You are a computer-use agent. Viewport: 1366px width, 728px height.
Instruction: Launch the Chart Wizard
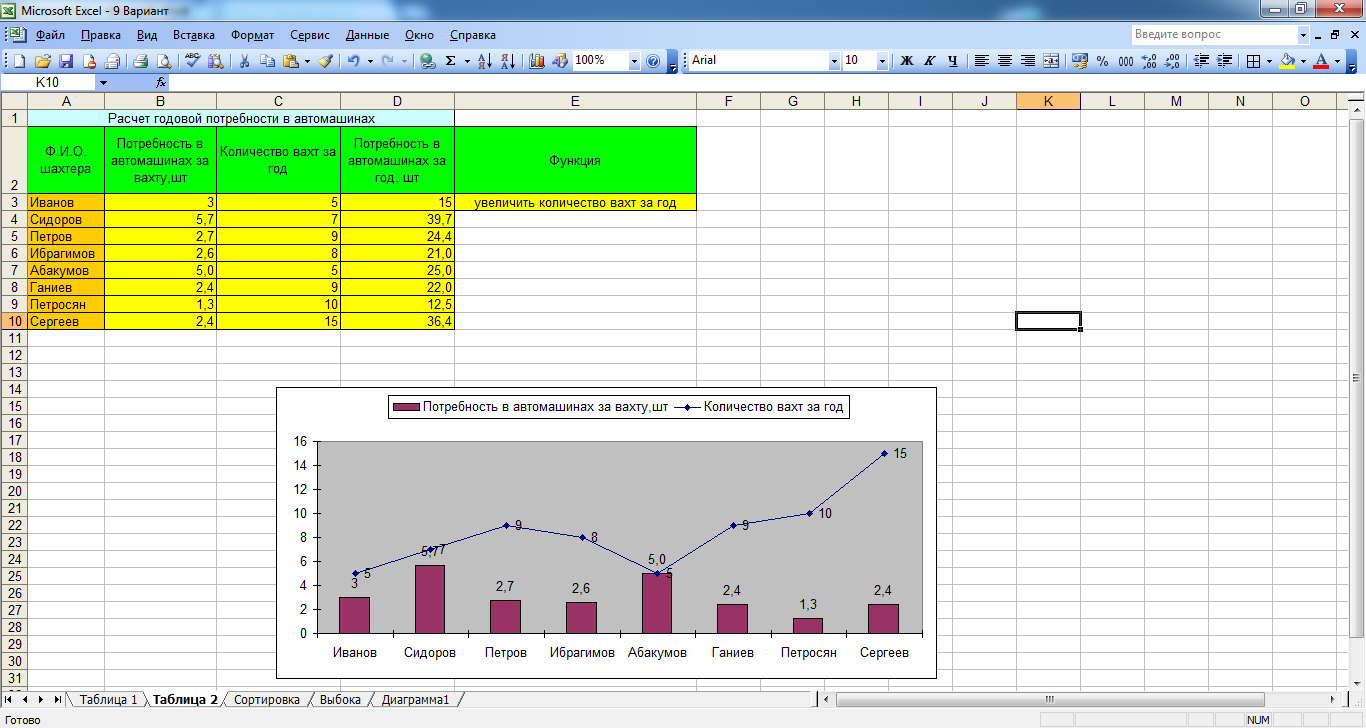(x=537, y=61)
